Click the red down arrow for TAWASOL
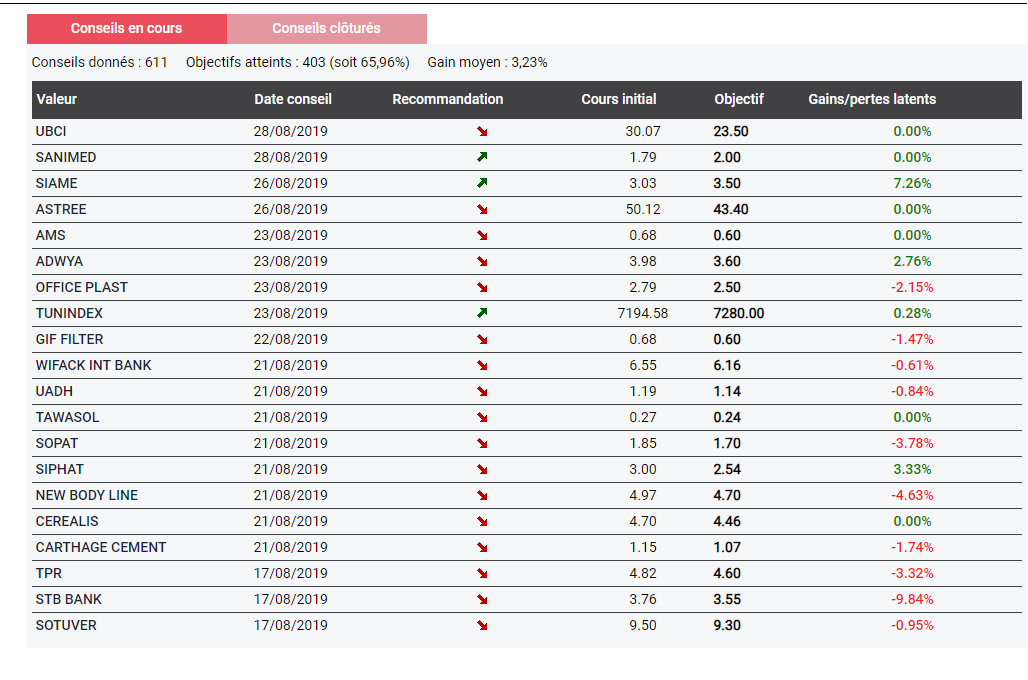 click(x=483, y=418)
